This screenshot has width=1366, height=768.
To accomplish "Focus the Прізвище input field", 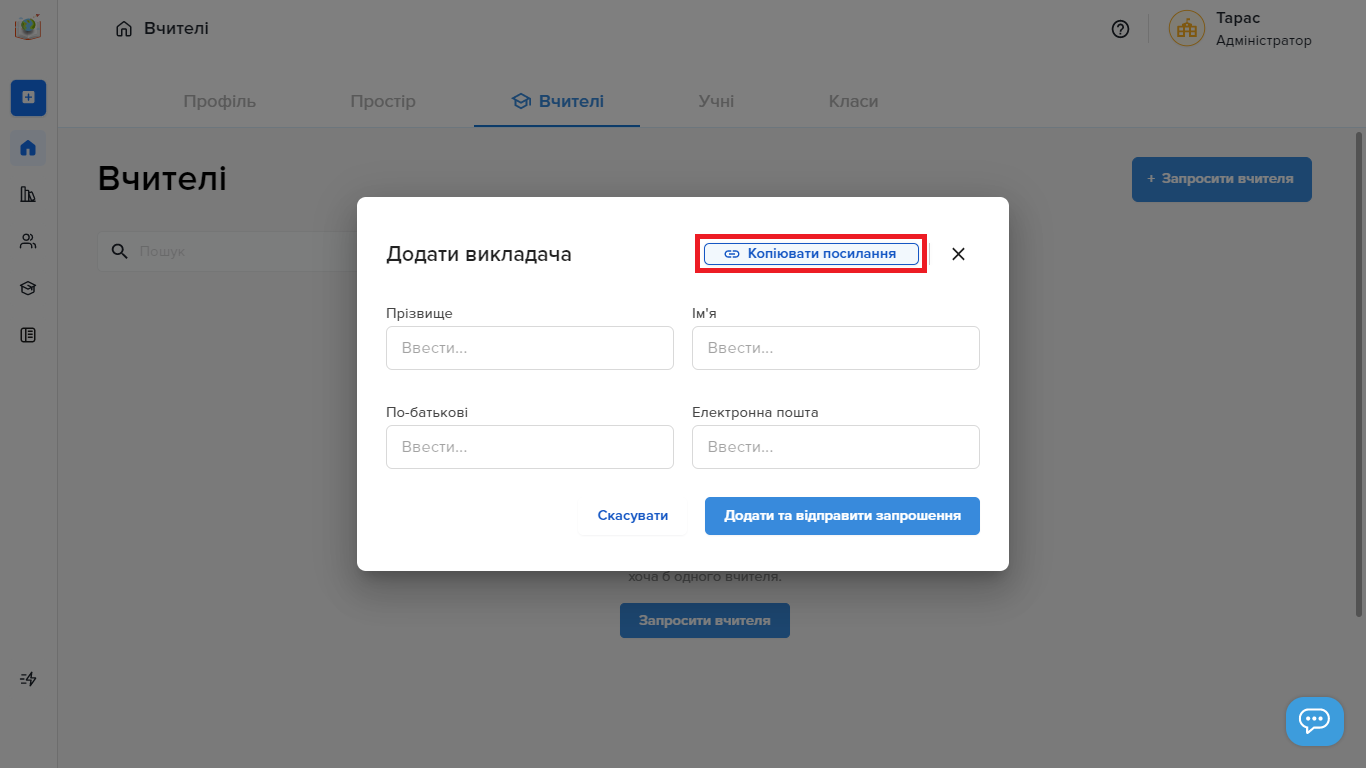I will click(530, 348).
